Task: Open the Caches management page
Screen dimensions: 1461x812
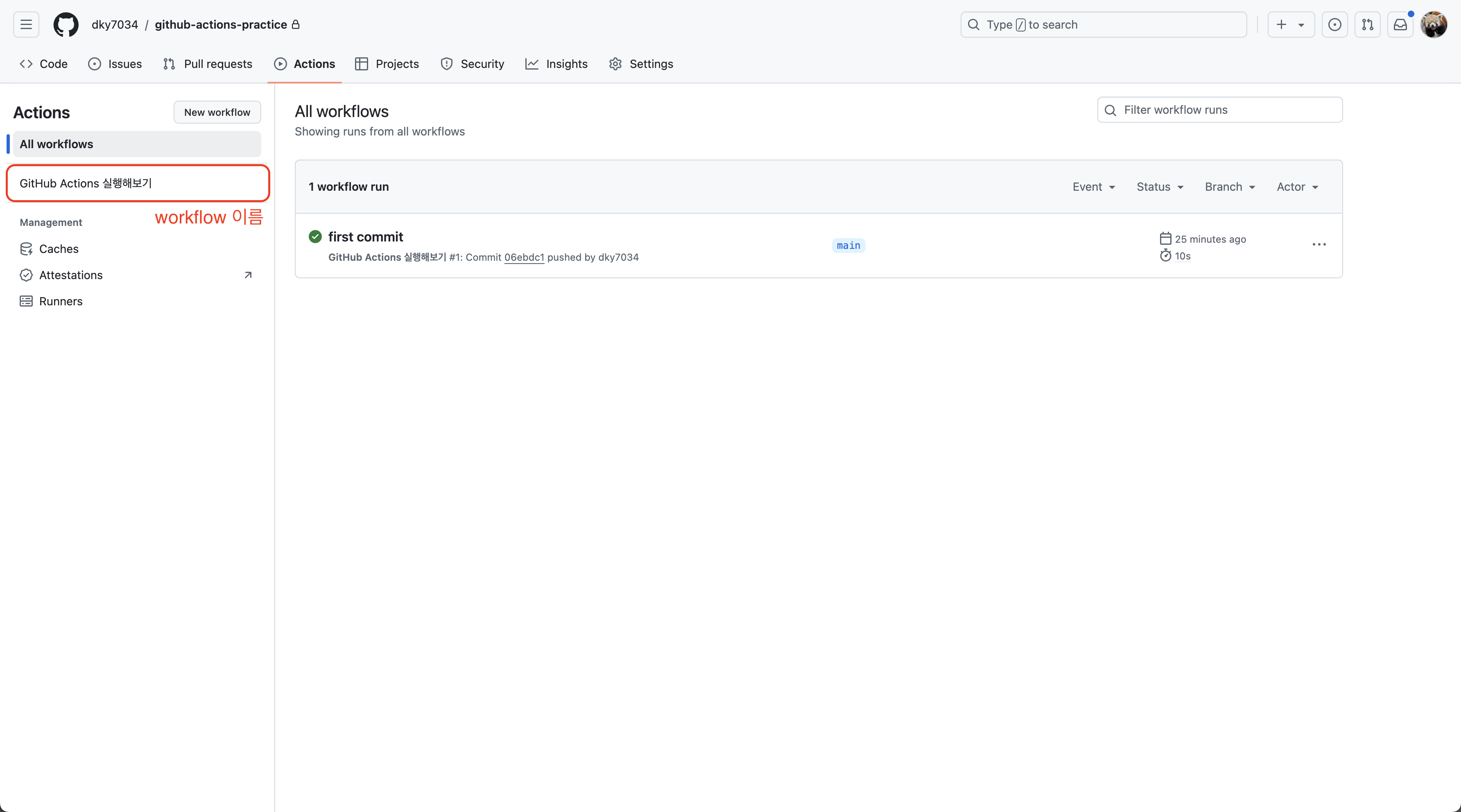Action: click(59, 249)
